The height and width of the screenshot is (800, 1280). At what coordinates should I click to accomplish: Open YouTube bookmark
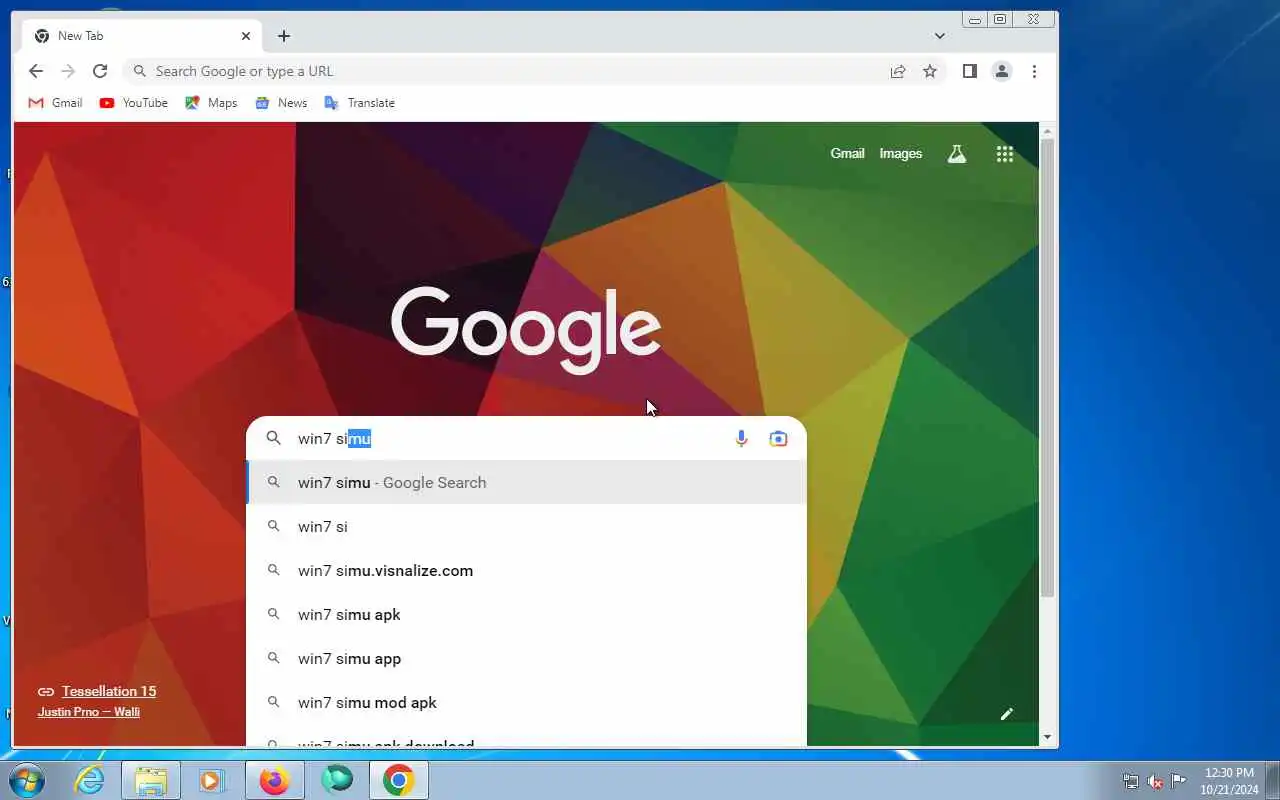point(134,103)
